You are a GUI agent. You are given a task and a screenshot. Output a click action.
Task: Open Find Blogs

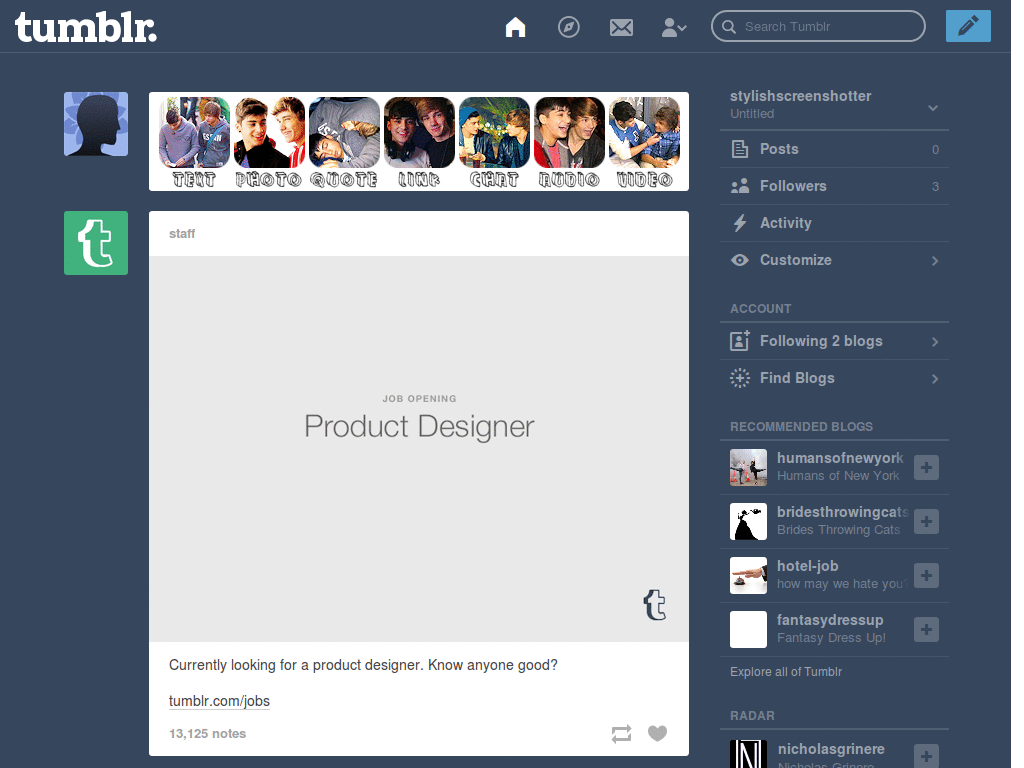pyautogui.click(x=834, y=378)
